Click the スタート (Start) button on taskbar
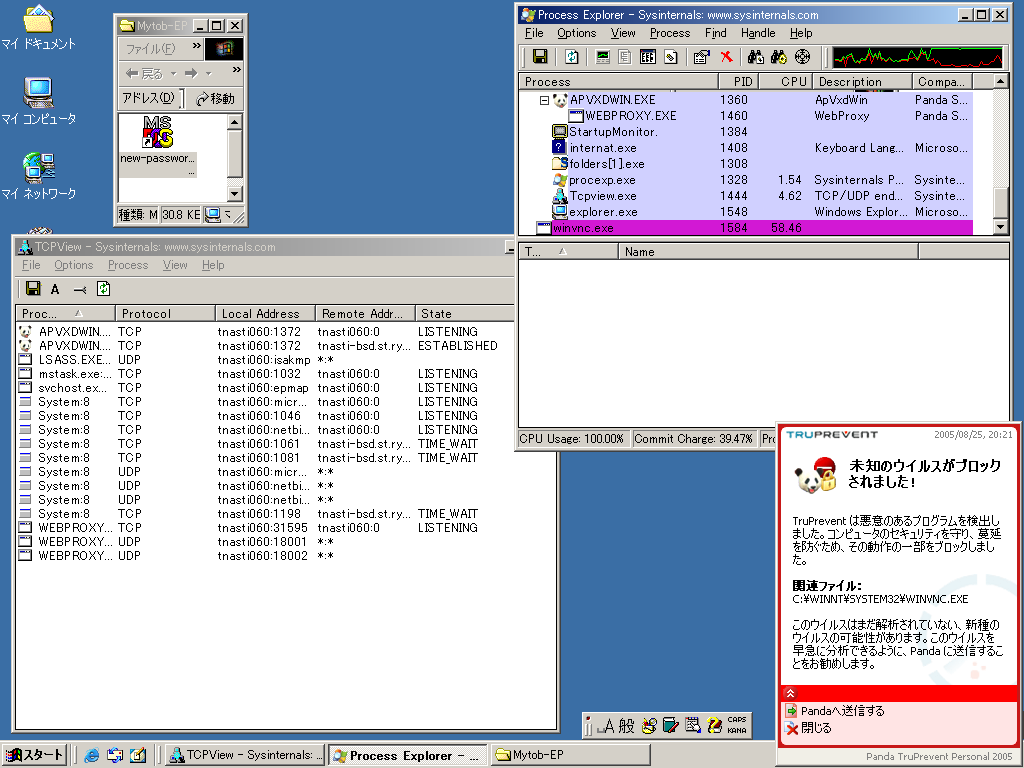The width and height of the screenshot is (1024, 768). [x=35, y=755]
